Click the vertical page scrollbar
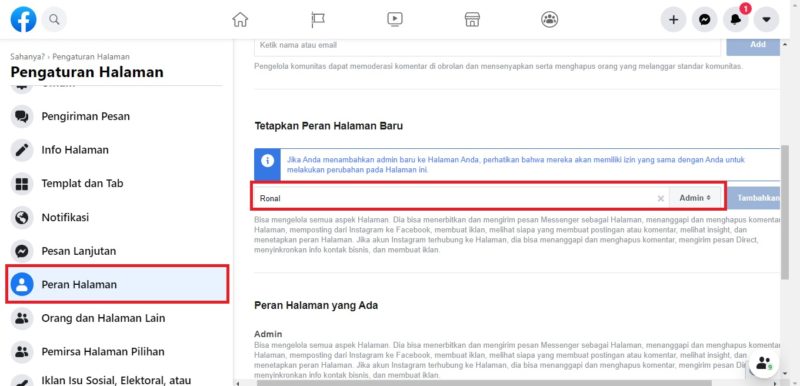Screen dimensions: 800x386 785,211
